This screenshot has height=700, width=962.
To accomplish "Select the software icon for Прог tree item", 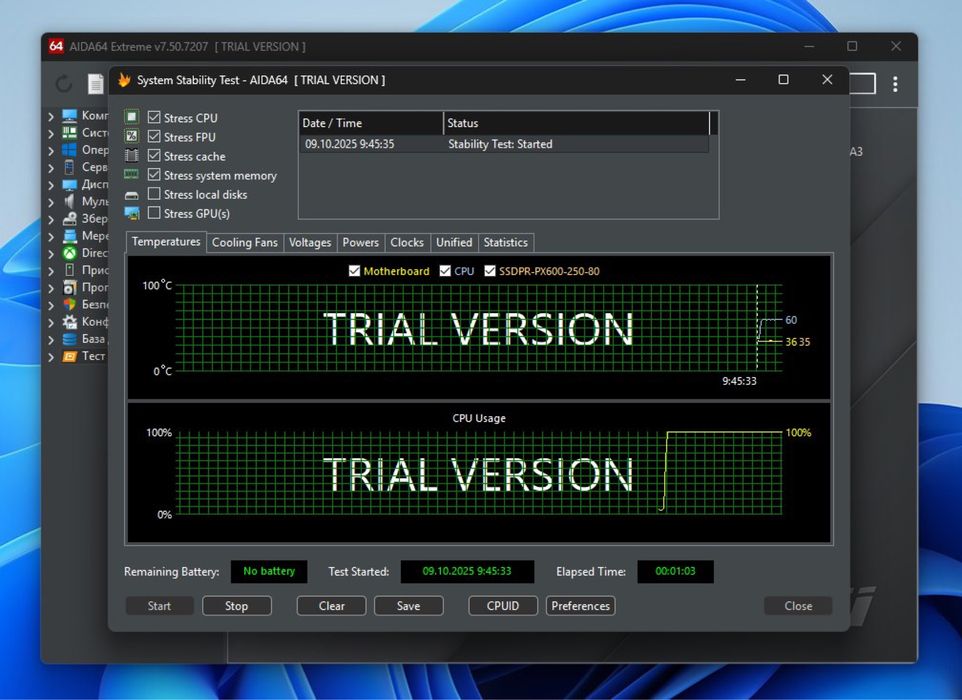I will [70, 287].
